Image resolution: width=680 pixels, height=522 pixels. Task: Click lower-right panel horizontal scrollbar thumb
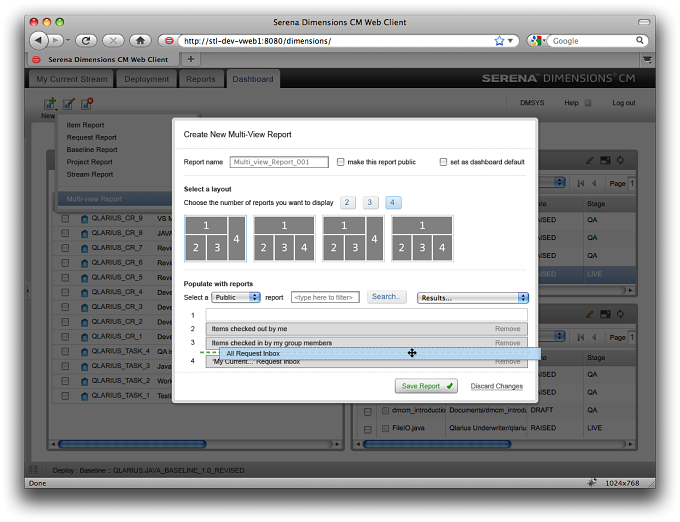click(437, 444)
